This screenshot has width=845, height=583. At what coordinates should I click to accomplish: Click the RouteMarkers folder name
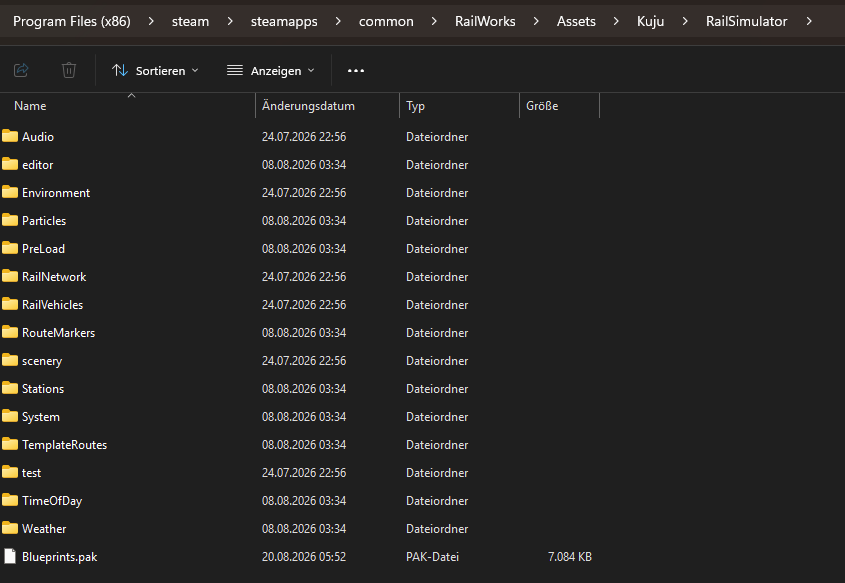click(59, 332)
